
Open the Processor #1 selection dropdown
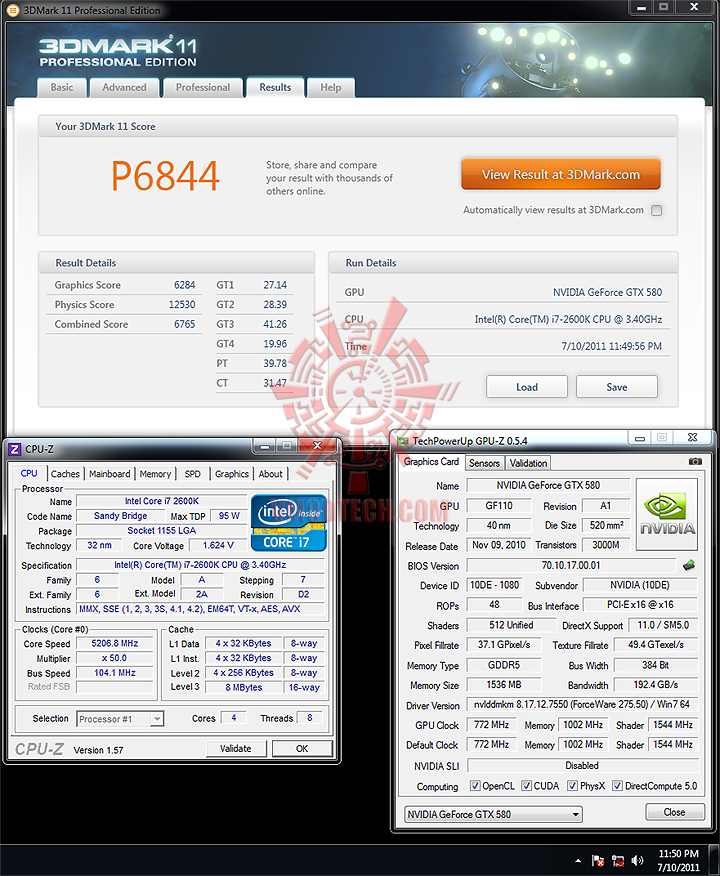tap(120, 719)
